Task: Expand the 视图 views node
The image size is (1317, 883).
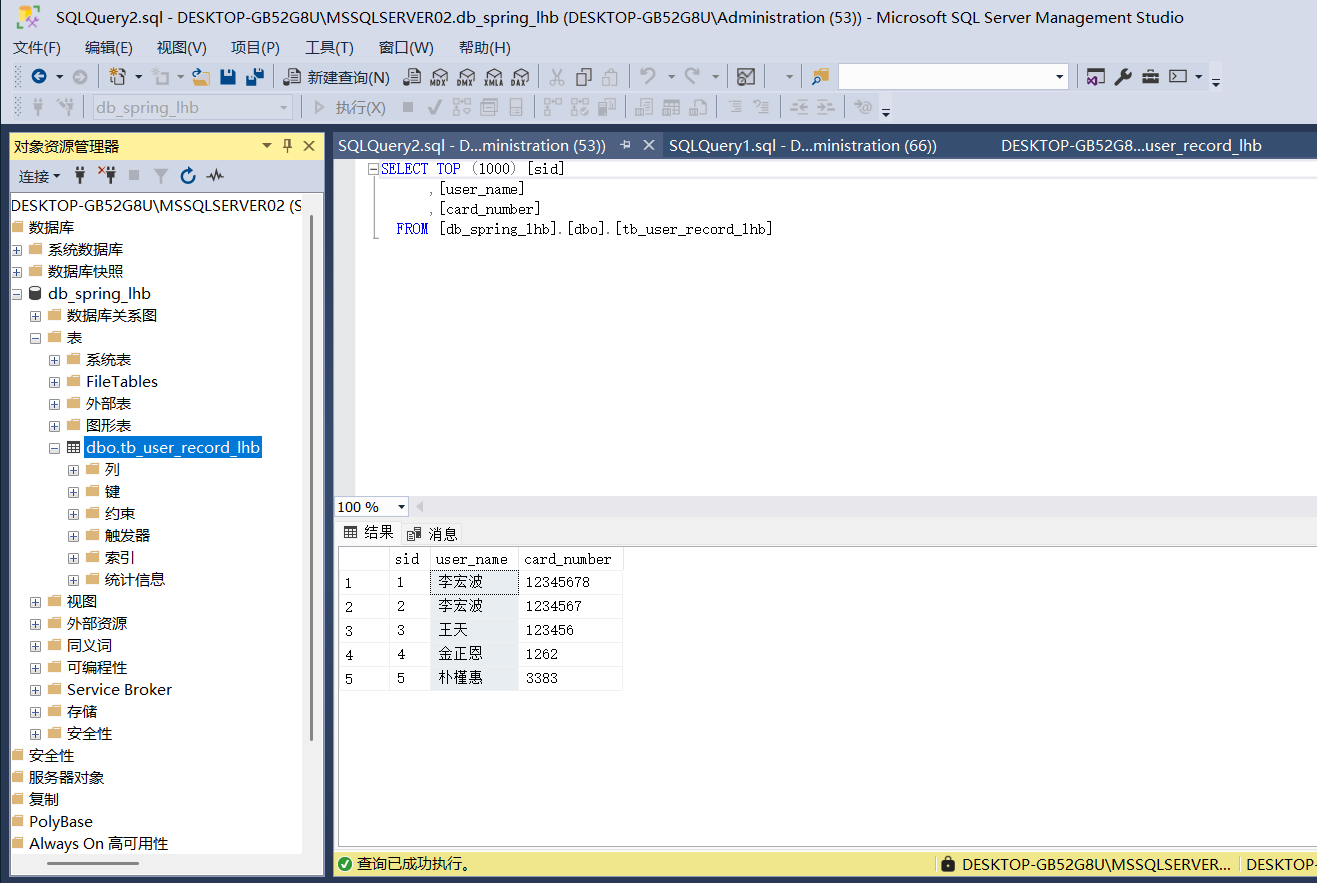Action: [36, 602]
